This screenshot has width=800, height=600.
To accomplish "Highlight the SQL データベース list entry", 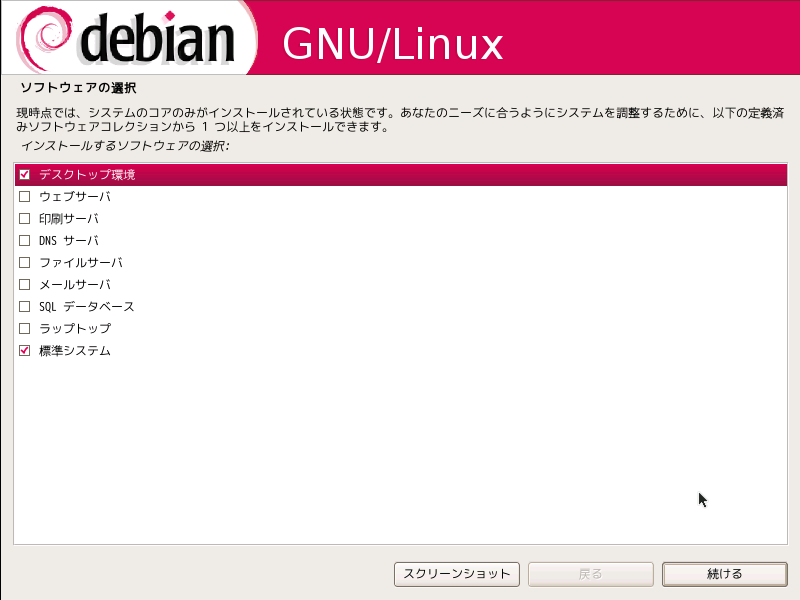I will click(401, 306).
